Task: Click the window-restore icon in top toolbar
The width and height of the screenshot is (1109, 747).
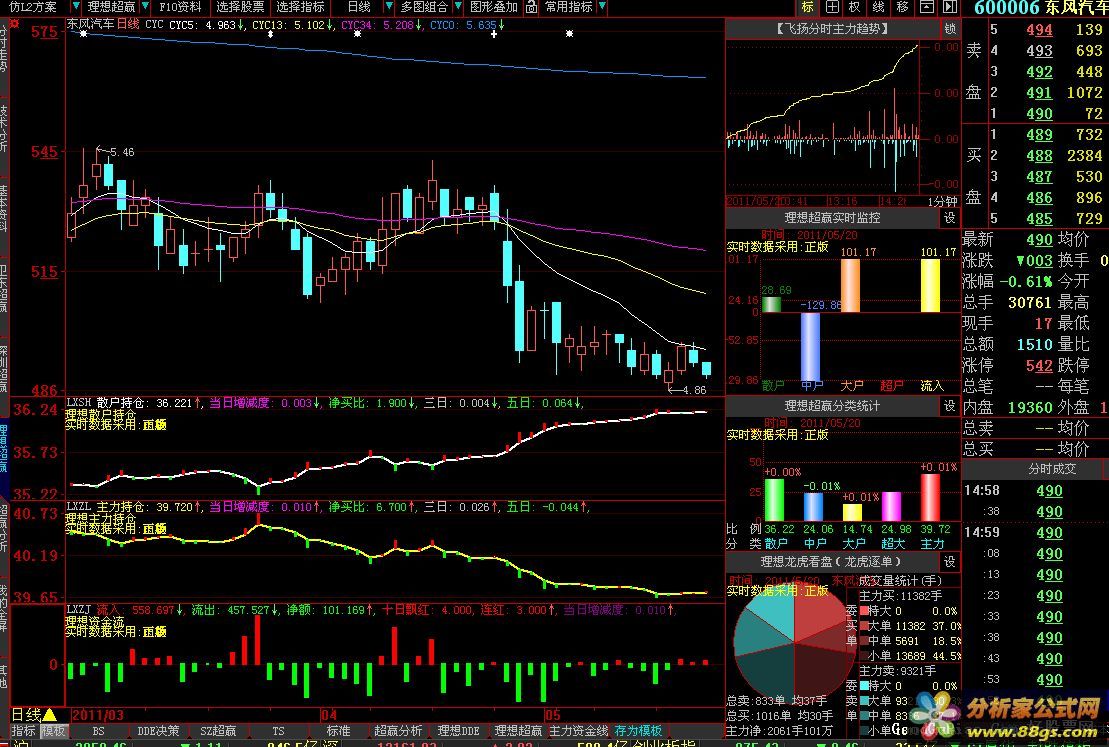Action: [x=927, y=7]
